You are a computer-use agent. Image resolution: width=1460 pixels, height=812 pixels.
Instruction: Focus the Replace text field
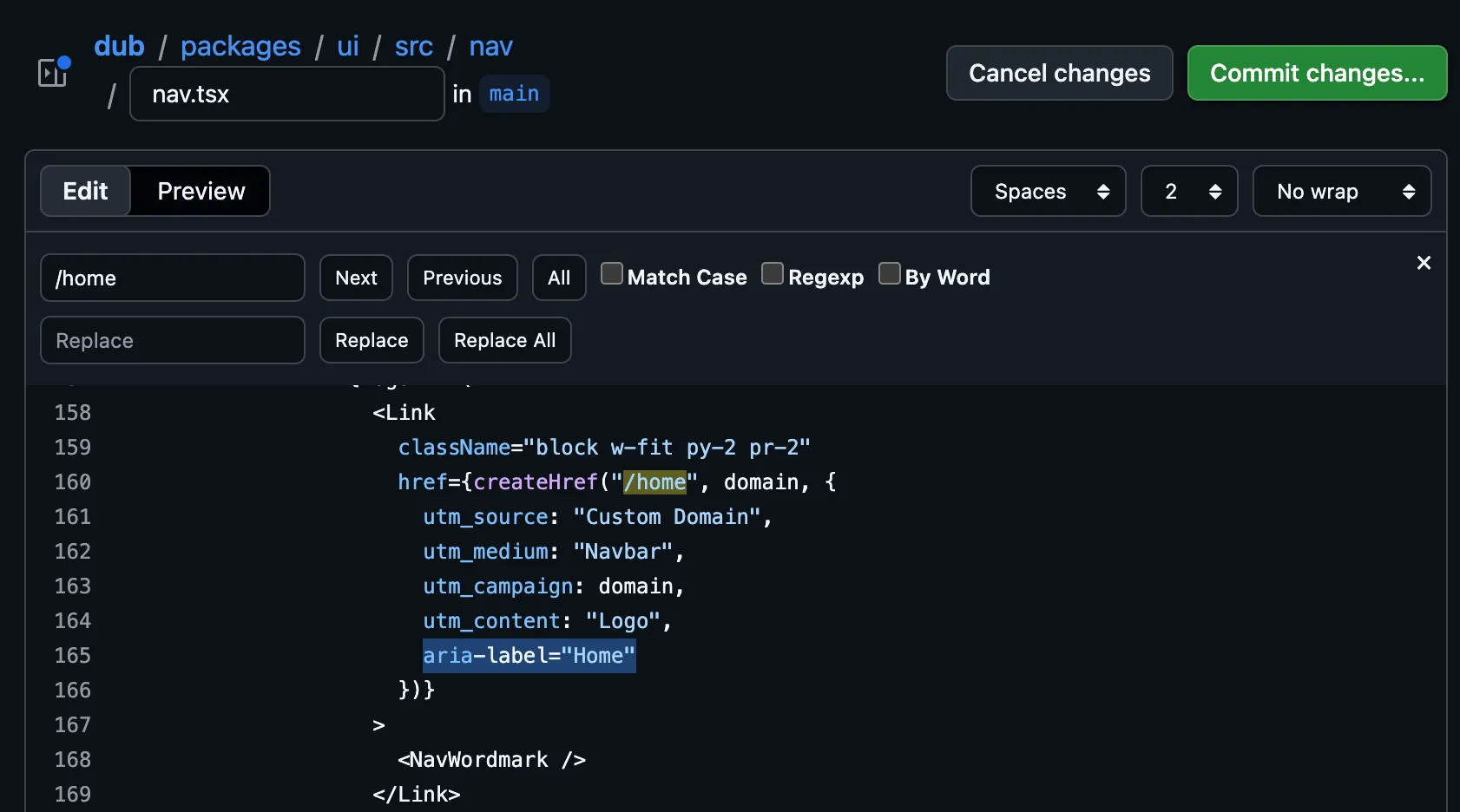pos(173,340)
